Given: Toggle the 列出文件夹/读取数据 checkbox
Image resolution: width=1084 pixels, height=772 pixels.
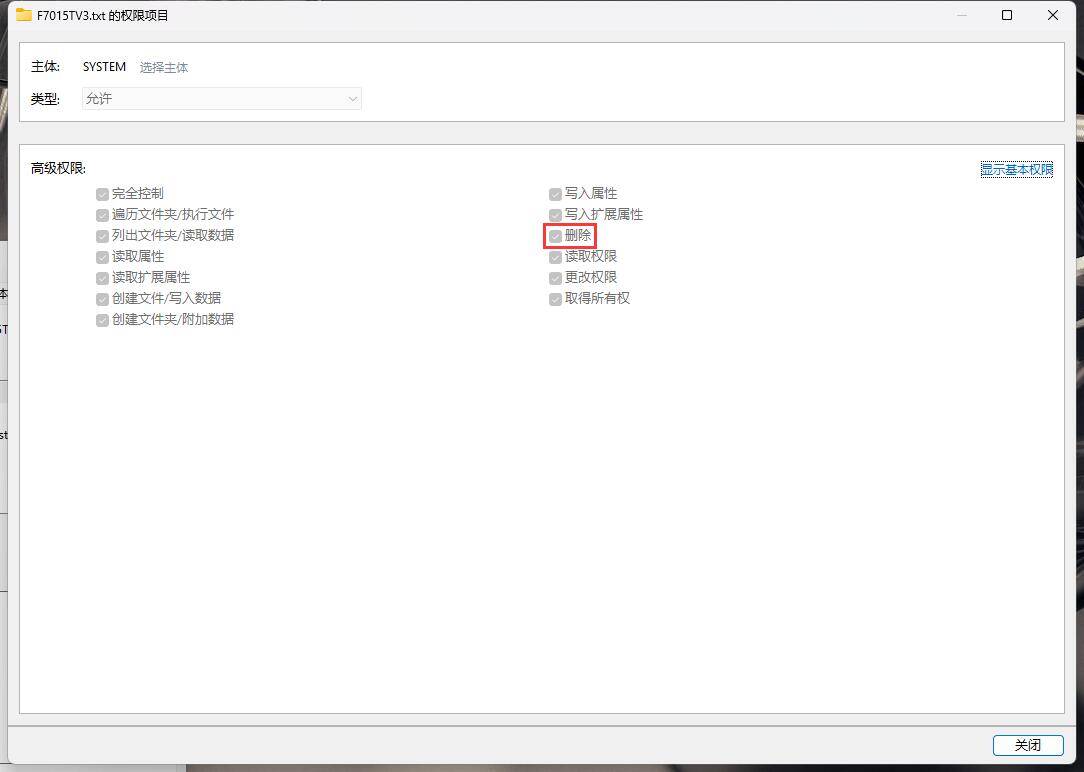Looking at the screenshot, I should [102, 236].
